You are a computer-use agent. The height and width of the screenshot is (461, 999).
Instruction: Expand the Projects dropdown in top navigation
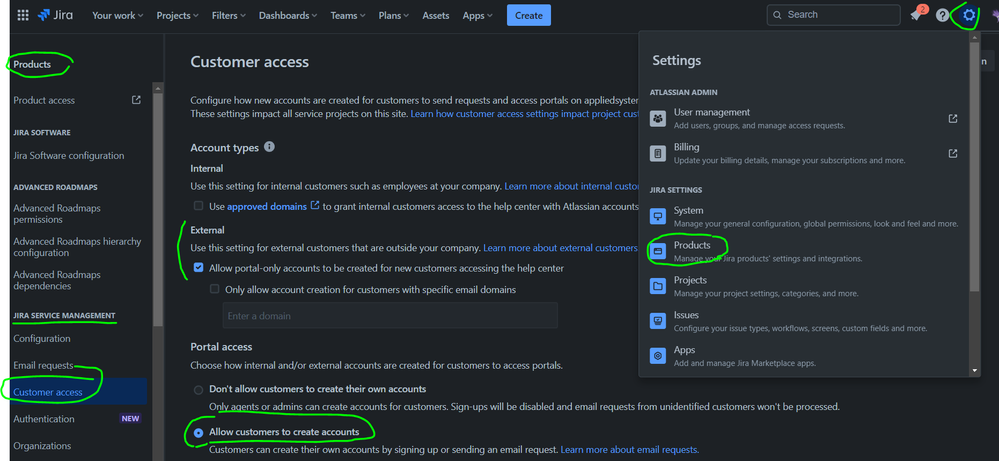coord(178,15)
